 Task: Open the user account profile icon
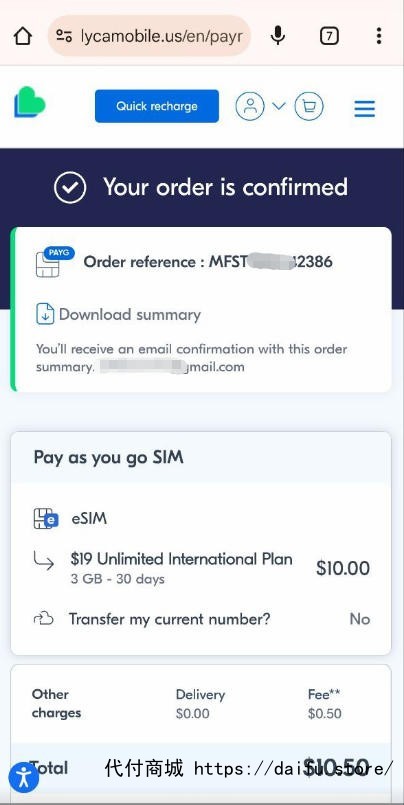250,106
